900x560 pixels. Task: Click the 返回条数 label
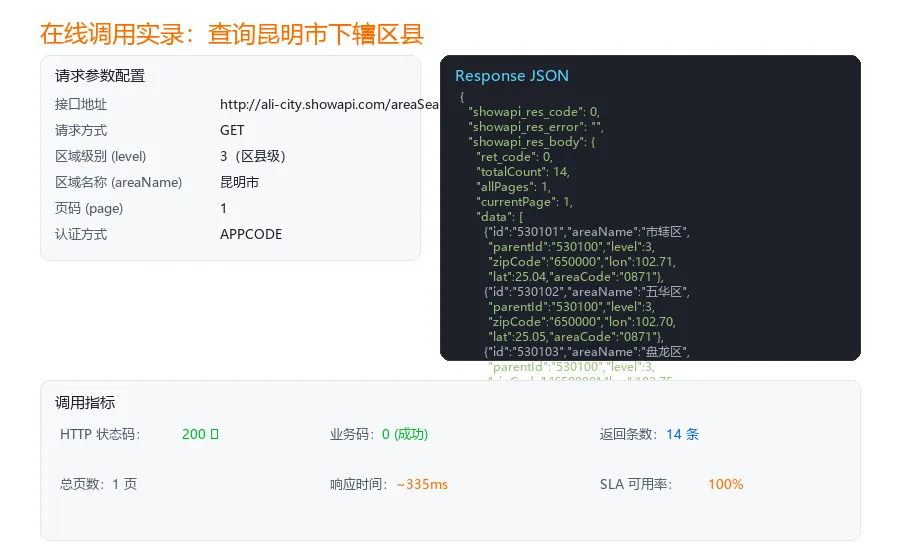pos(629,434)
